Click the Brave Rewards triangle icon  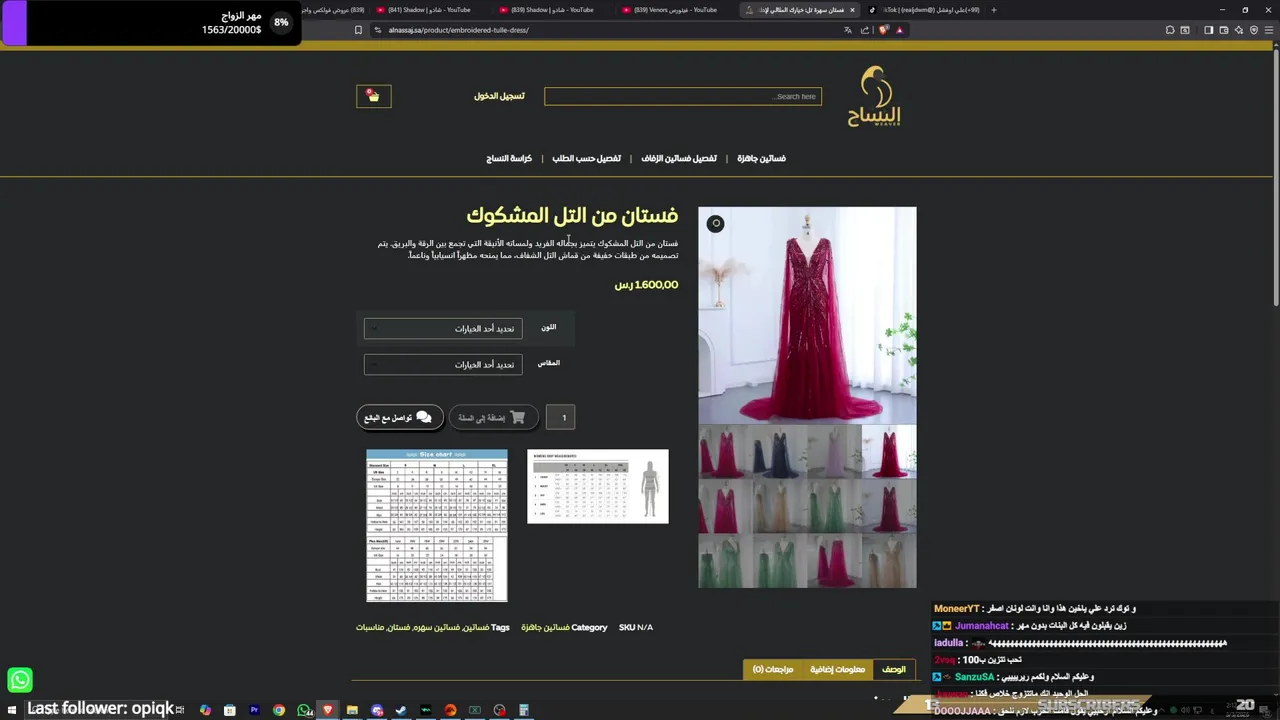pos(899,30)
